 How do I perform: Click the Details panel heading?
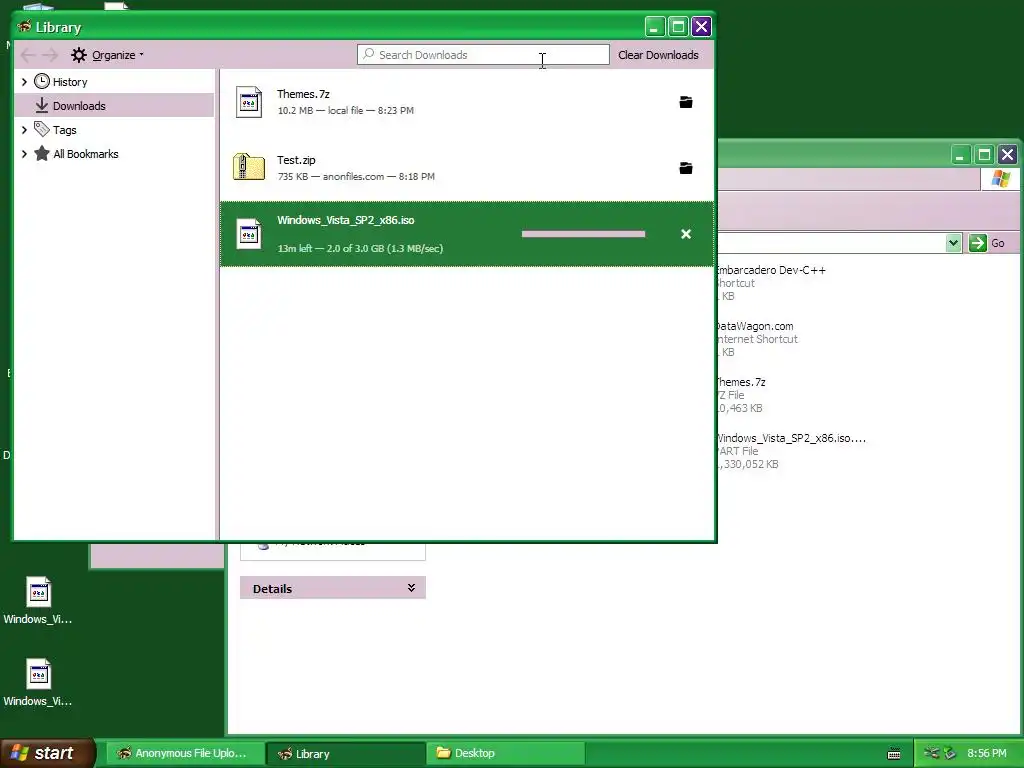[272, 588]
